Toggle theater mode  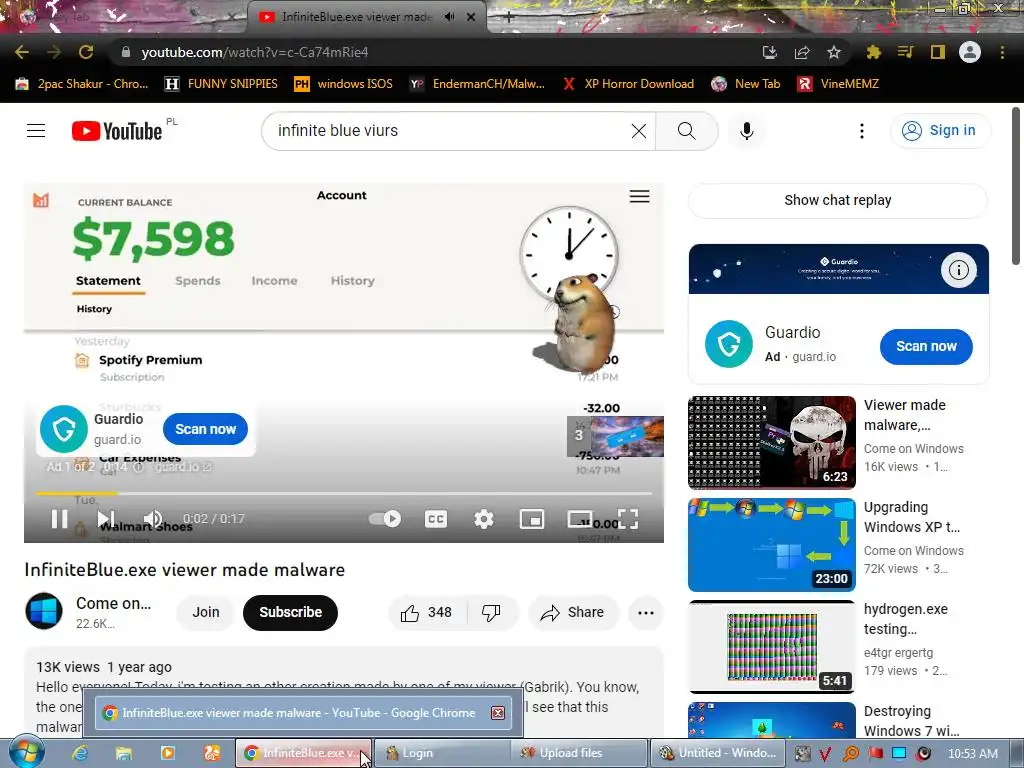pos(580,519)
